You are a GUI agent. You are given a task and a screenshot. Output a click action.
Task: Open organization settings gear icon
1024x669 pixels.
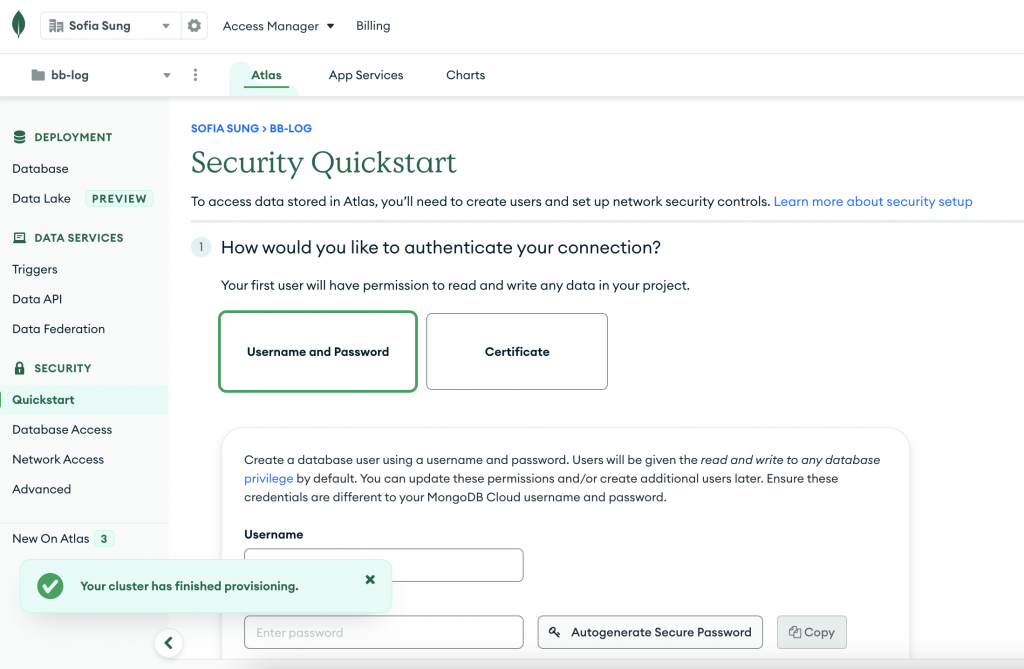click(194, 26)
